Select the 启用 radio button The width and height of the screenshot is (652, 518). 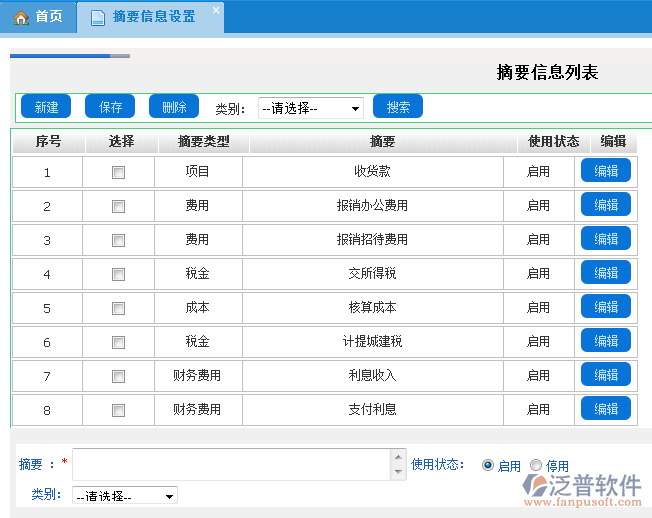488,465
